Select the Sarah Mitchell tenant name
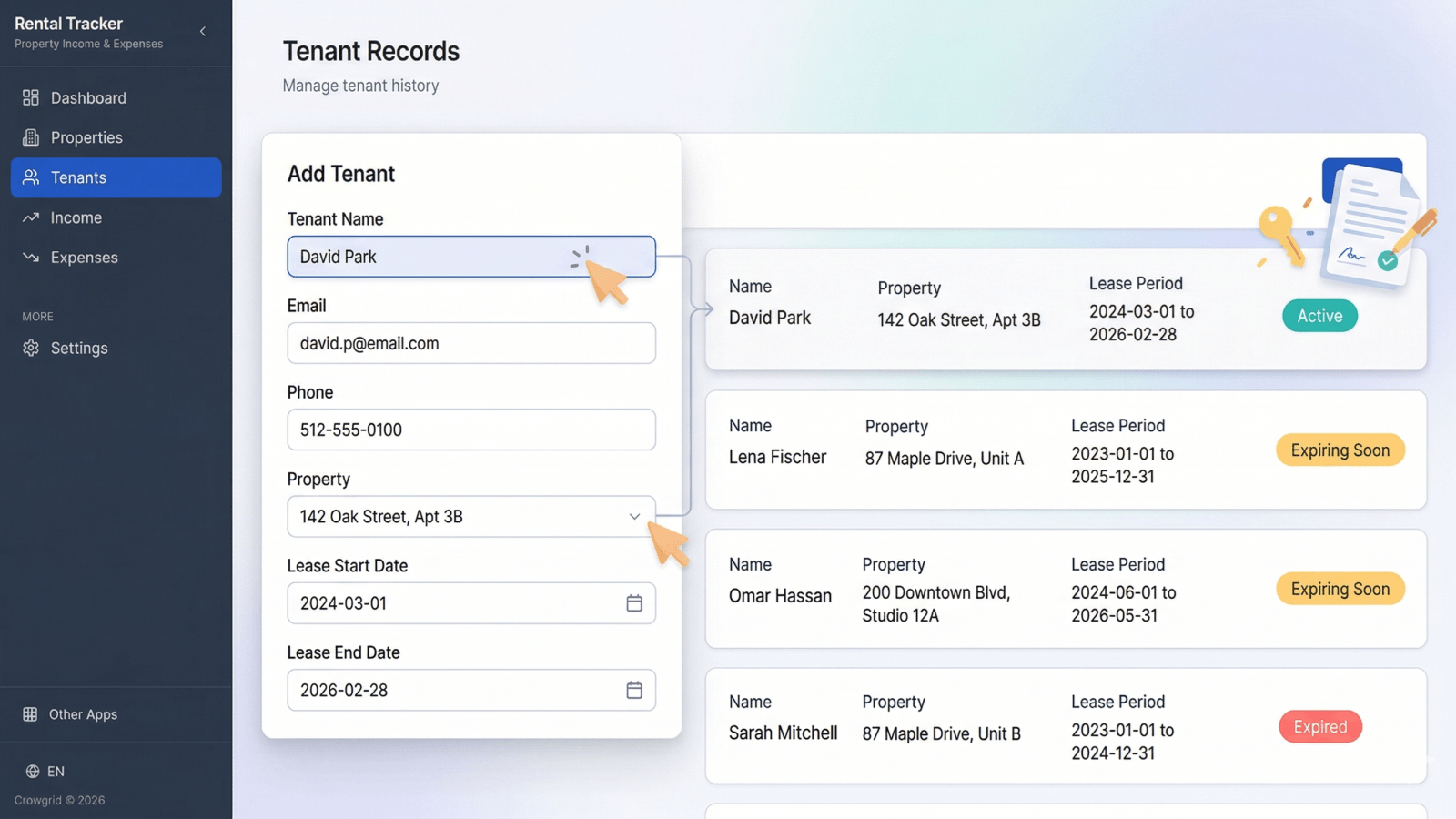 783,733
